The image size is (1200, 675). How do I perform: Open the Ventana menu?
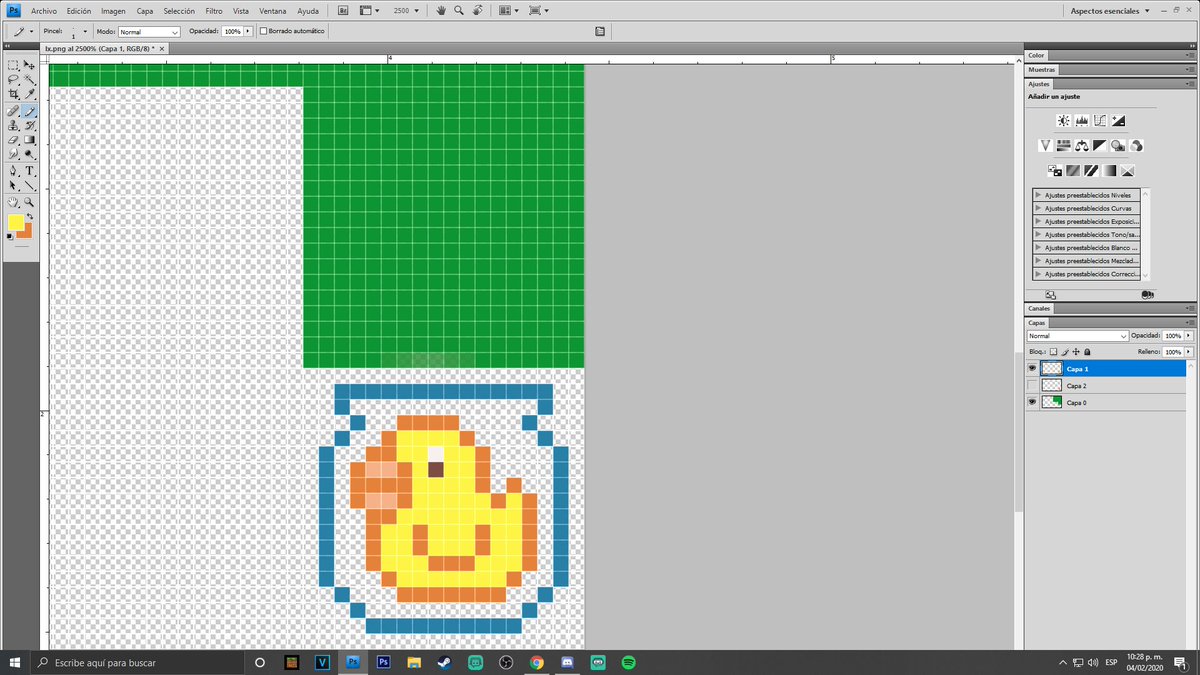272,10
